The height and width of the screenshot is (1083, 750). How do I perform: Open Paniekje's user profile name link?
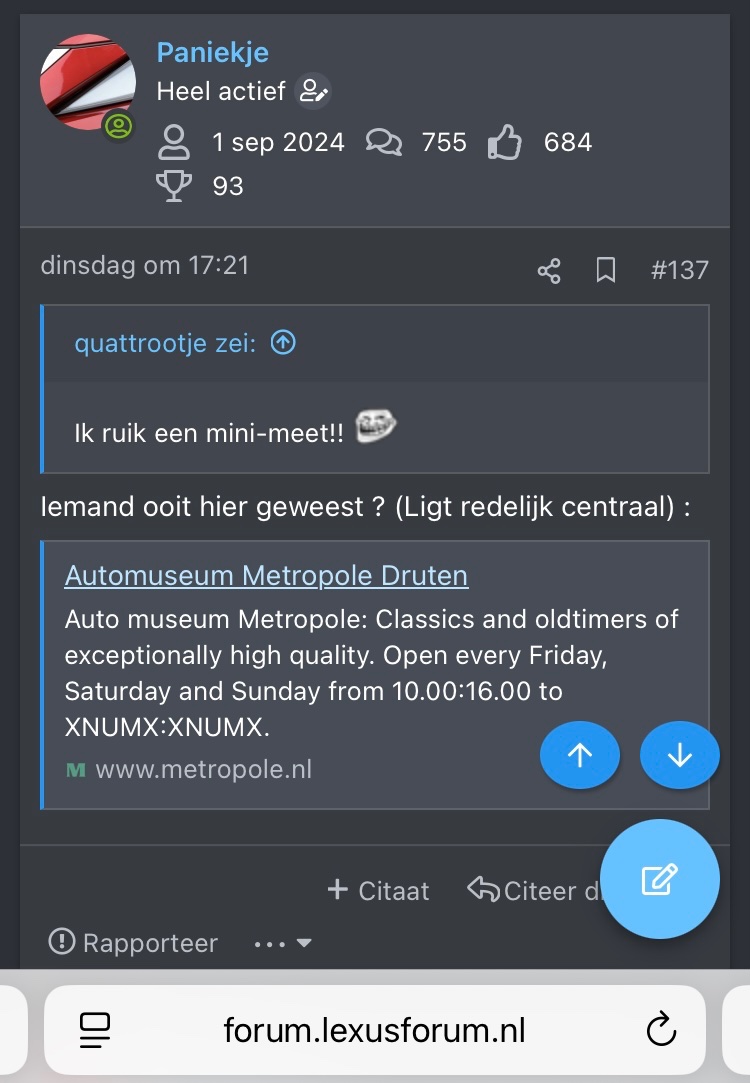pos(212,52)
